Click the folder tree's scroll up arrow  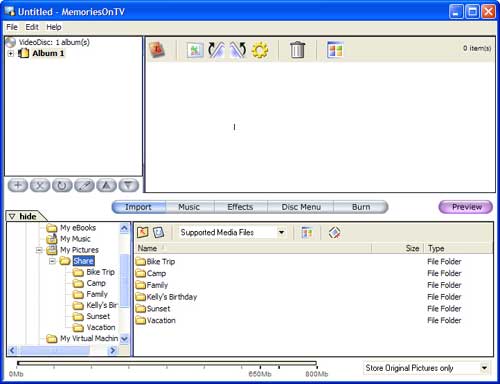(124, 228)
